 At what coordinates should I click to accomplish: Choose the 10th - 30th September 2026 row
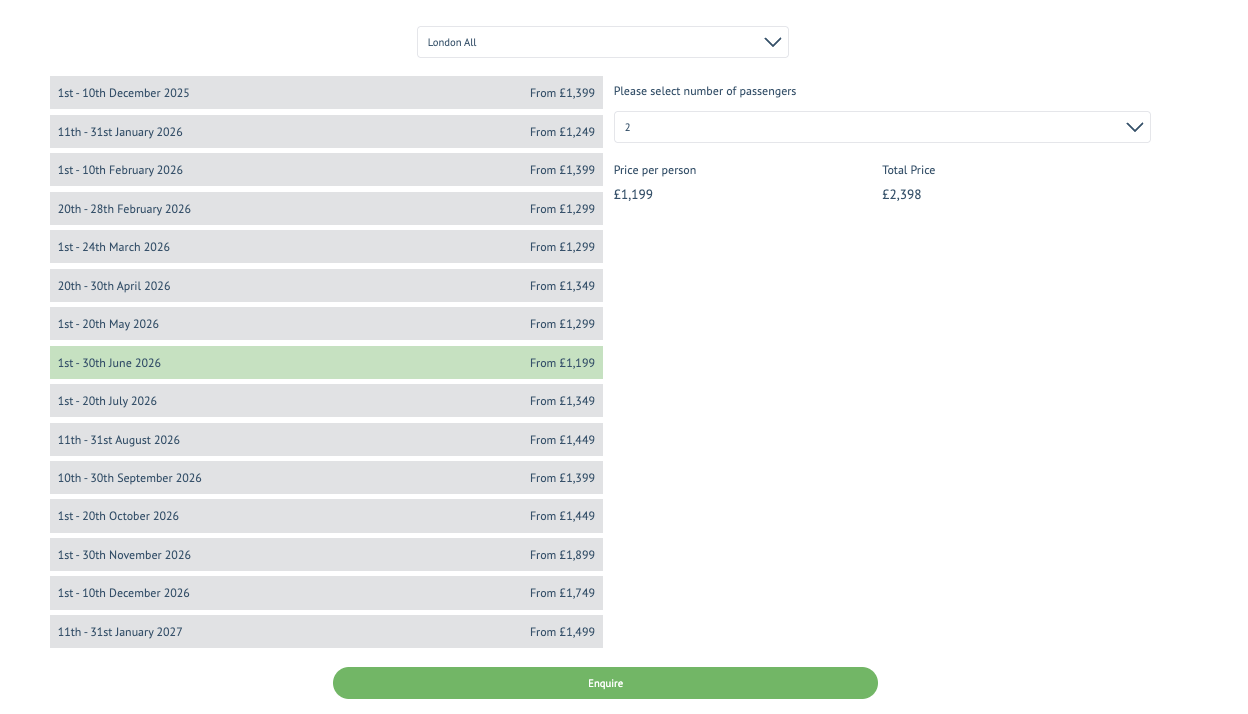click(x=326, y=478)
